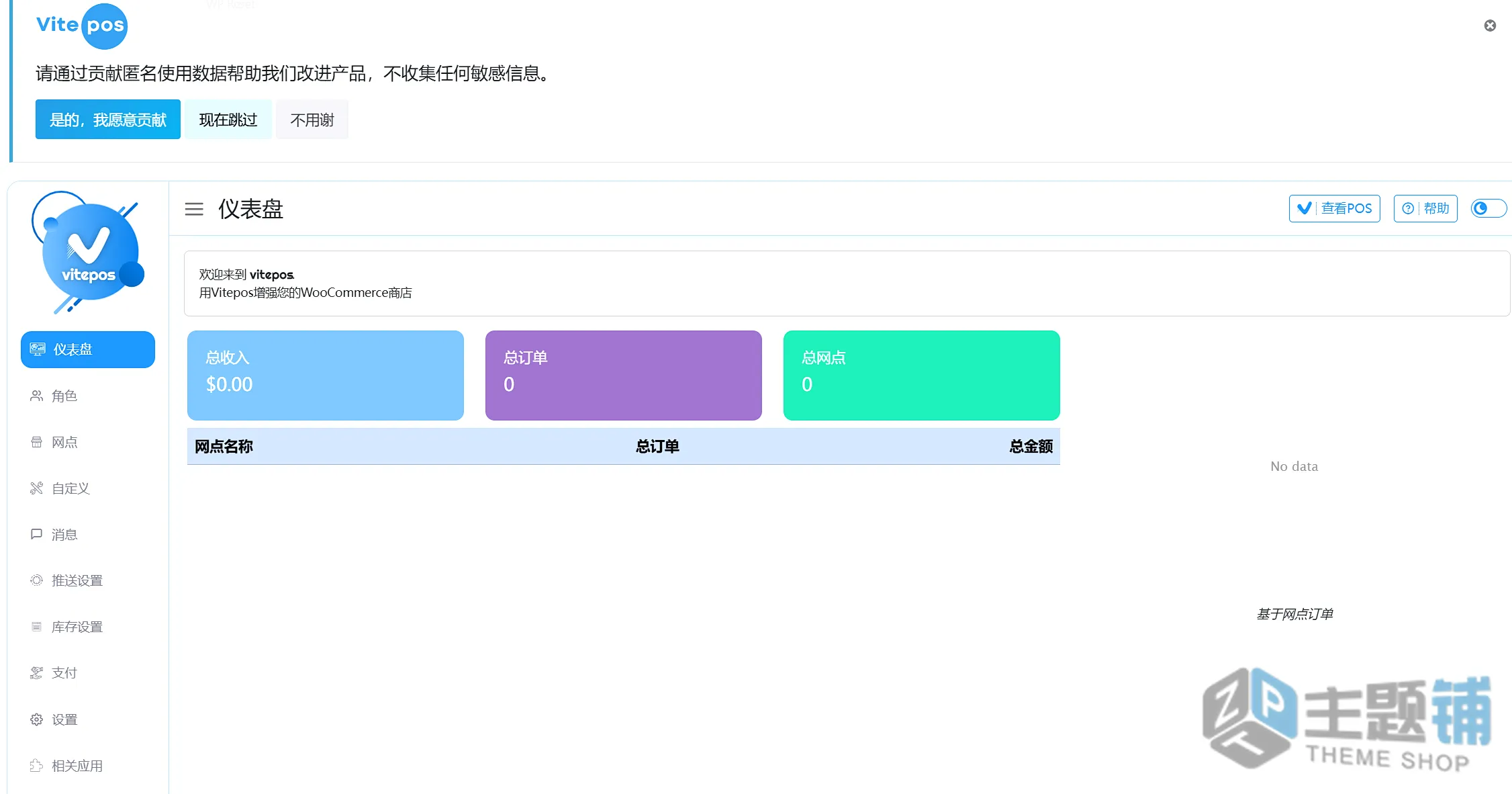Click 网点名称 column header

[224, 447]
